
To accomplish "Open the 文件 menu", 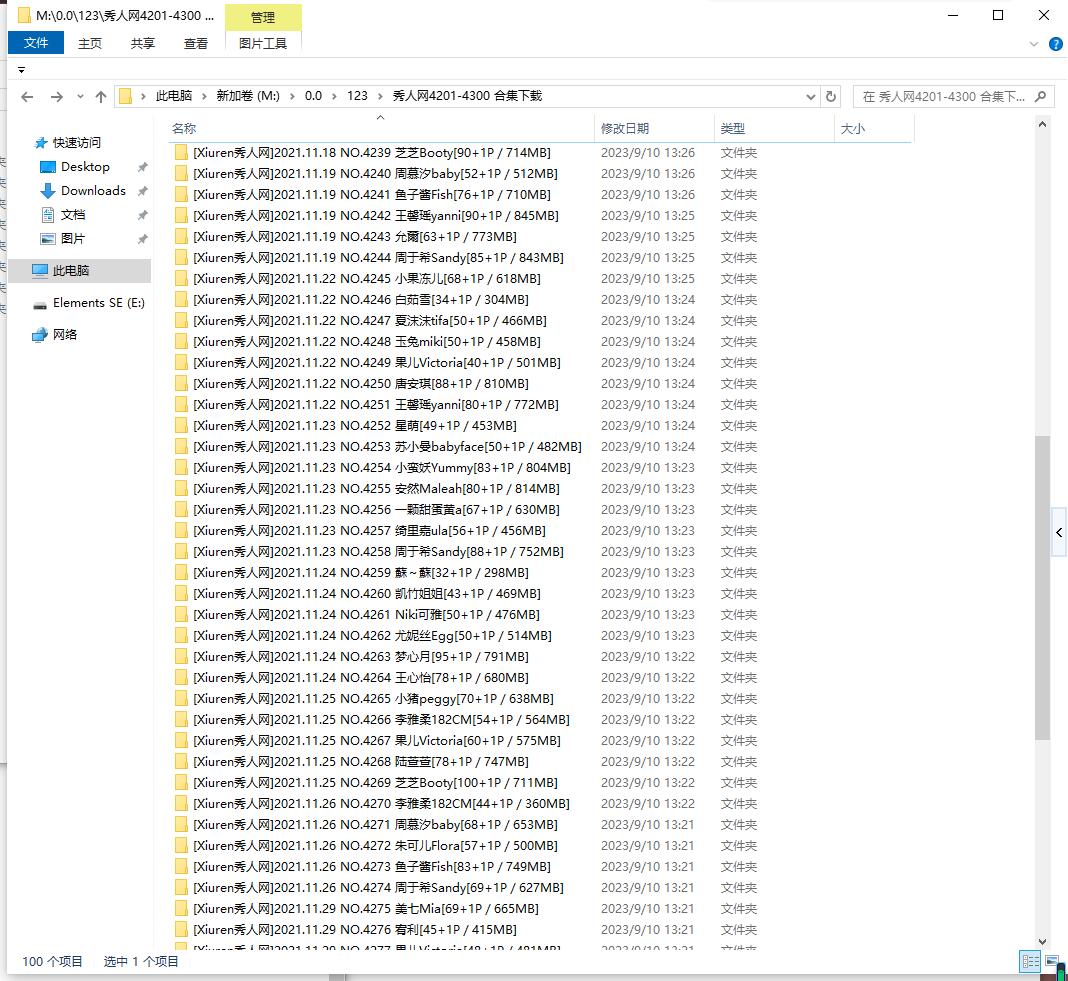I will pos(36,43).
